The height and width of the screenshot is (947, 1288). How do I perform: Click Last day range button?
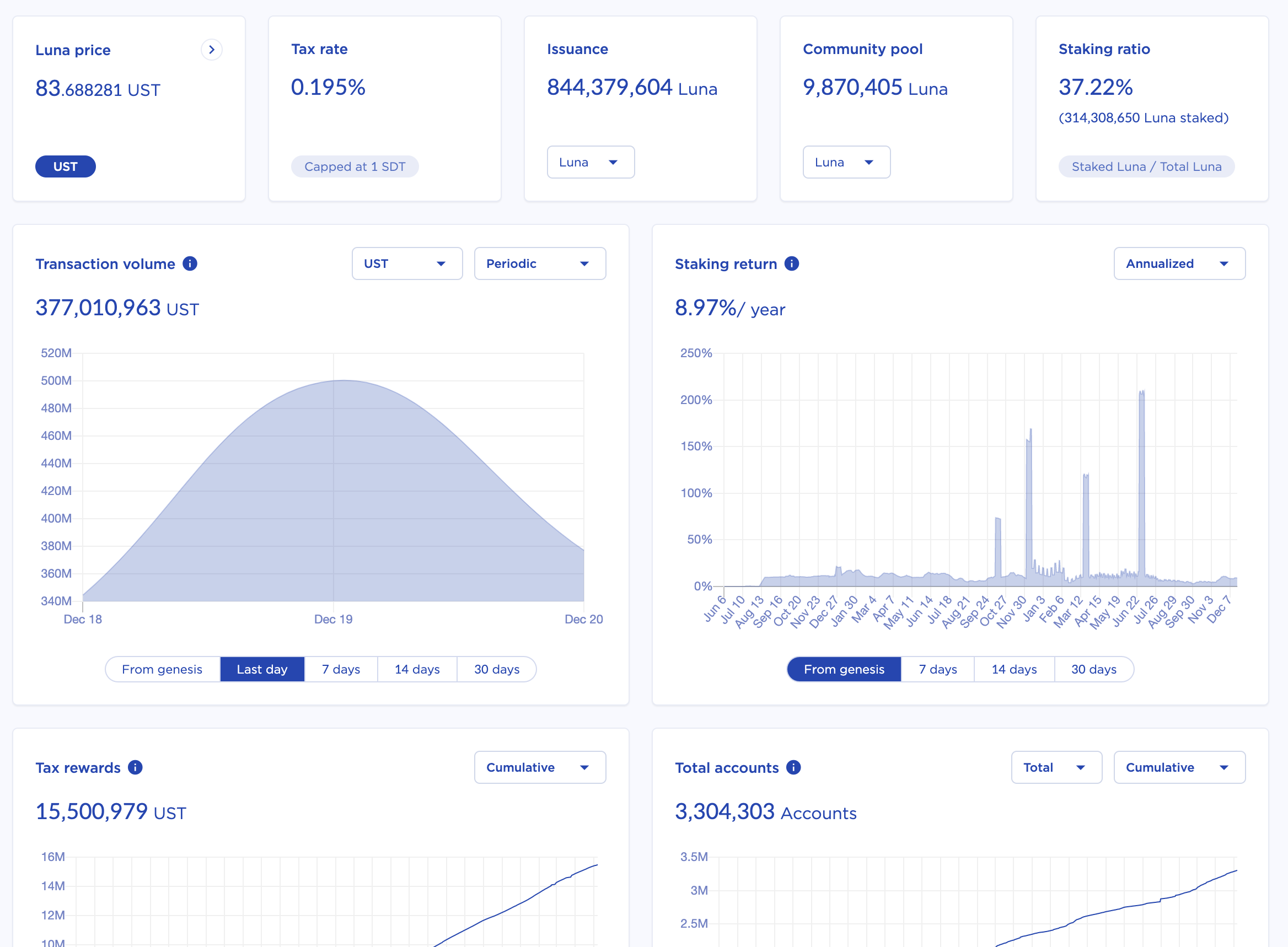point(262,670)
